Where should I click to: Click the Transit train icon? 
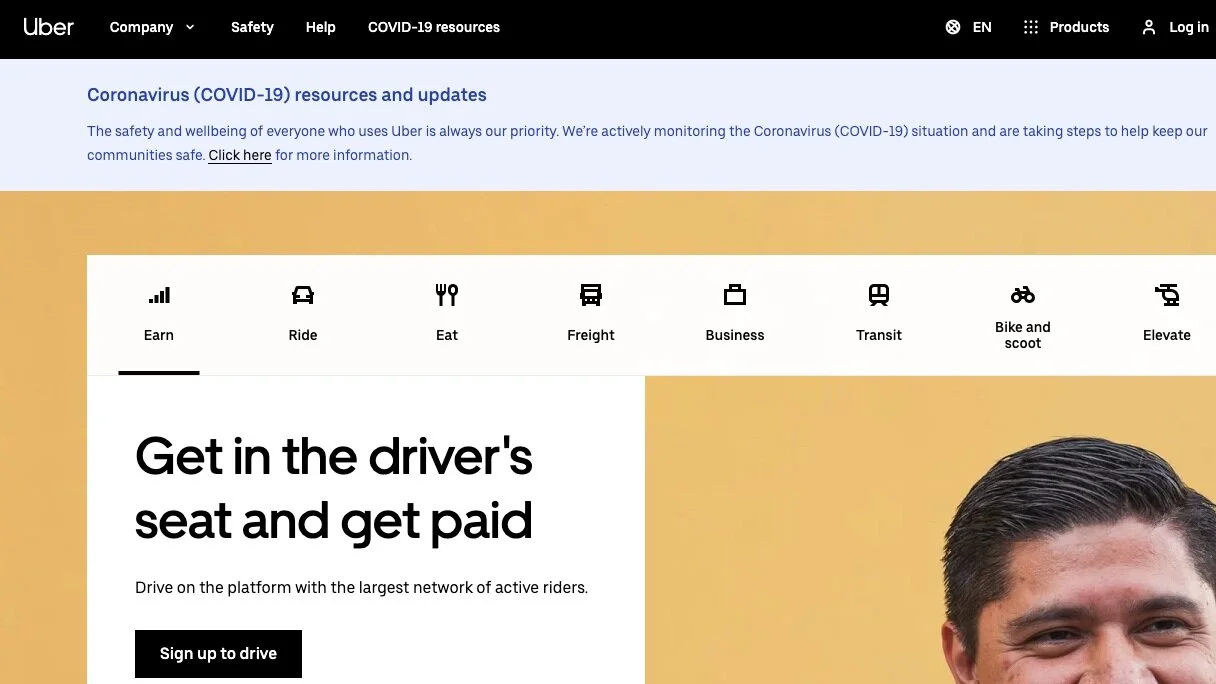[x=878, y=295]
